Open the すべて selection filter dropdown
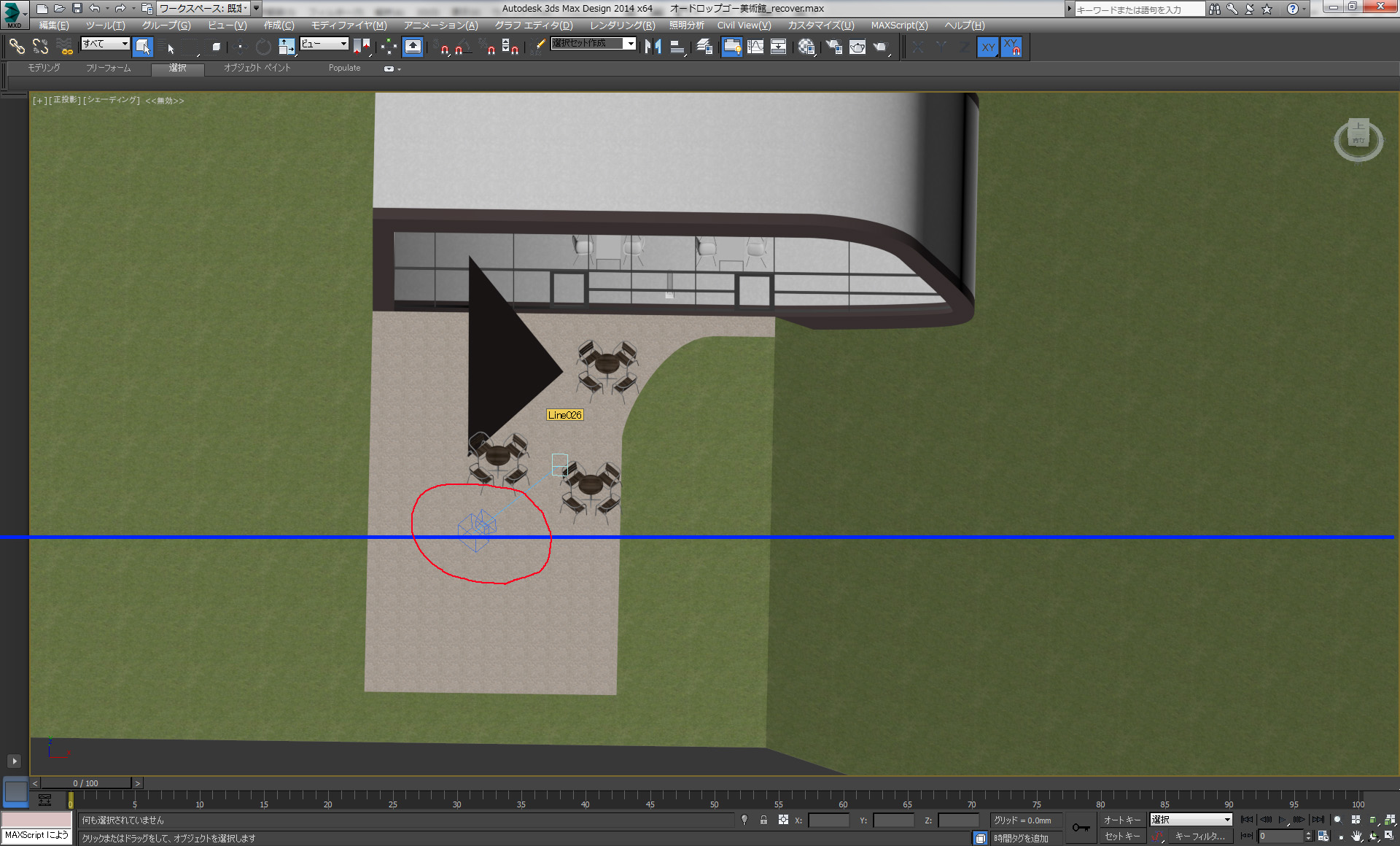The width and height of the screenshot is (1400, 846). [105, 44]
